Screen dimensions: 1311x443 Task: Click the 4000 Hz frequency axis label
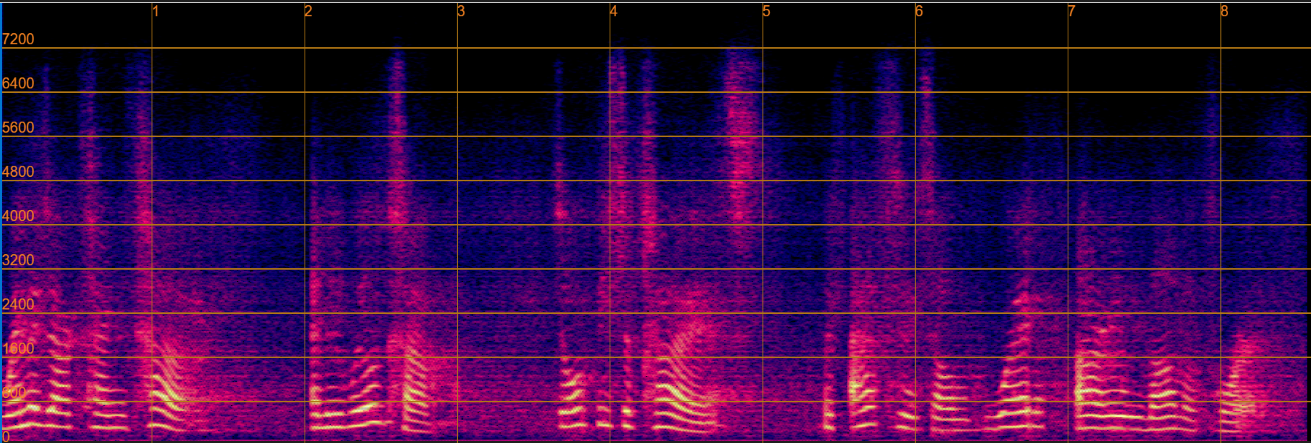(19, 216)
